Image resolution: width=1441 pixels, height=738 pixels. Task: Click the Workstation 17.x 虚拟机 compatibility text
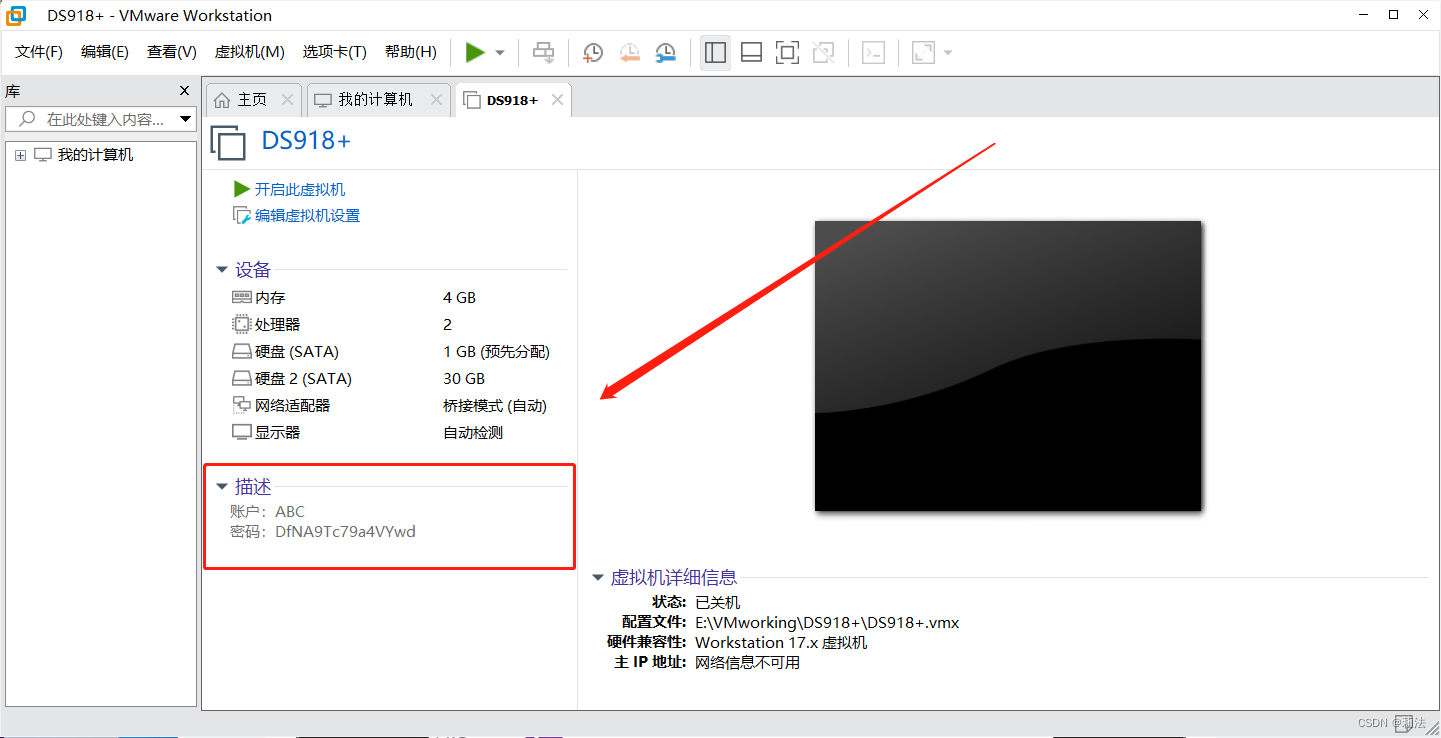tap(781, 642)
